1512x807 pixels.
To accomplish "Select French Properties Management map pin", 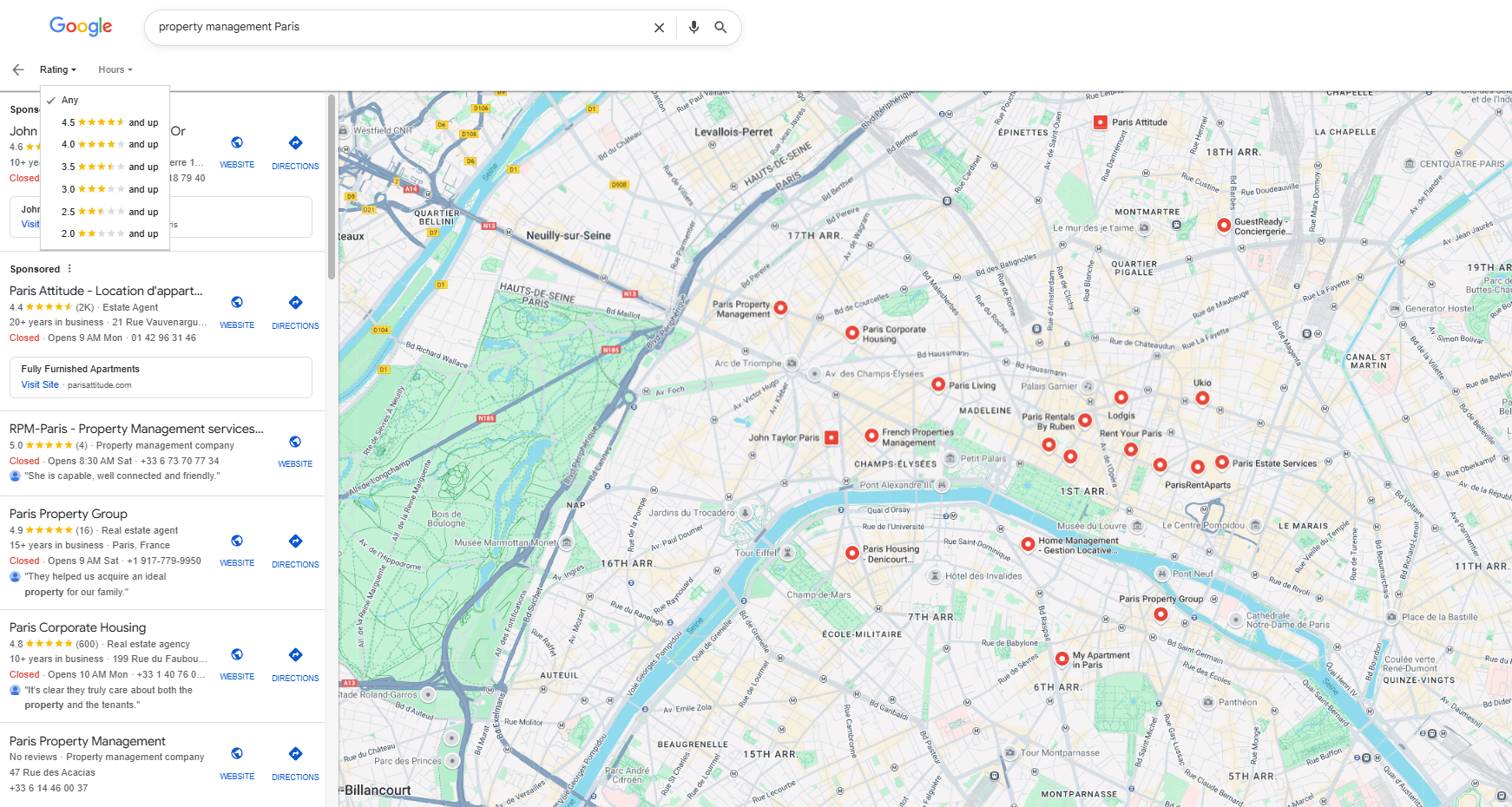I will 871,436.
